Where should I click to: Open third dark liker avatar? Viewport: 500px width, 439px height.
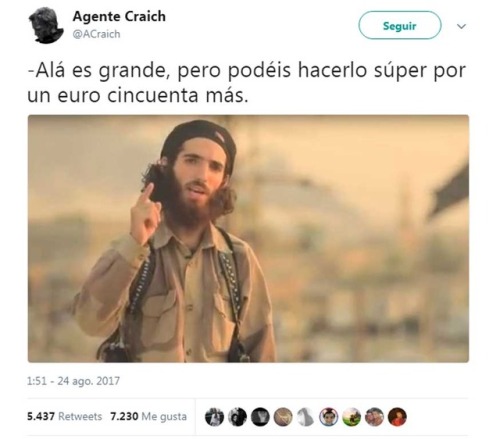[260, 417]
